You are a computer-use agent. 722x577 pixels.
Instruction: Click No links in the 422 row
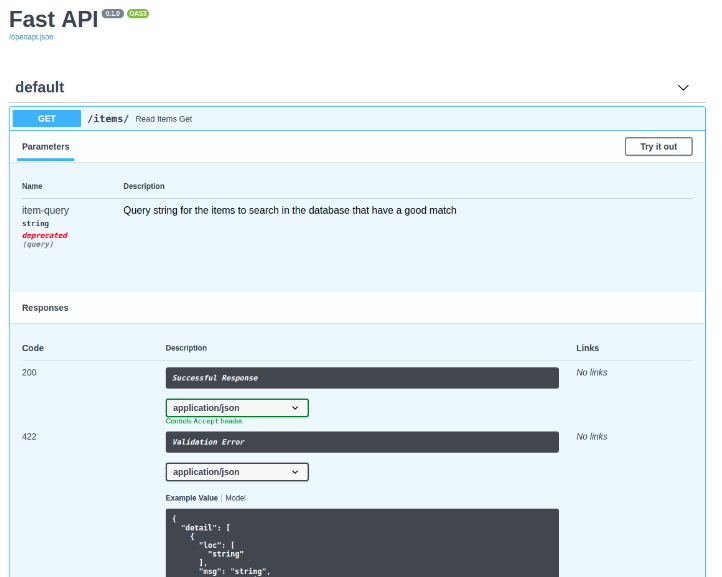pos(592,436)
